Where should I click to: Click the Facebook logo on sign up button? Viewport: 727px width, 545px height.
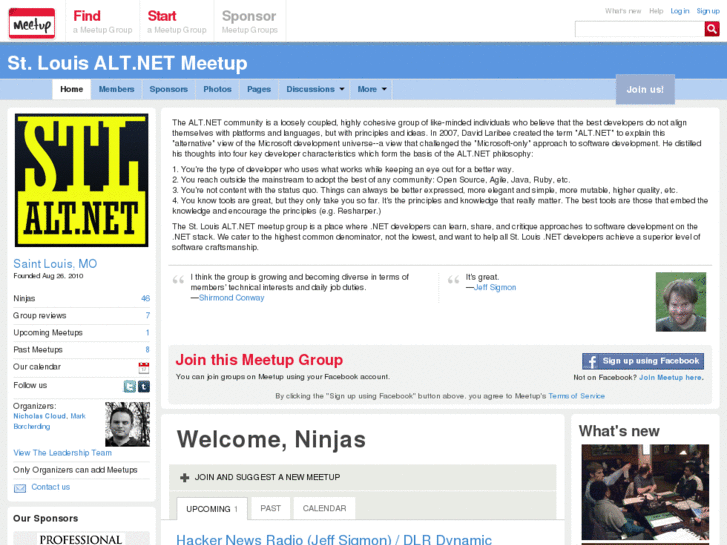pos(591,361)
